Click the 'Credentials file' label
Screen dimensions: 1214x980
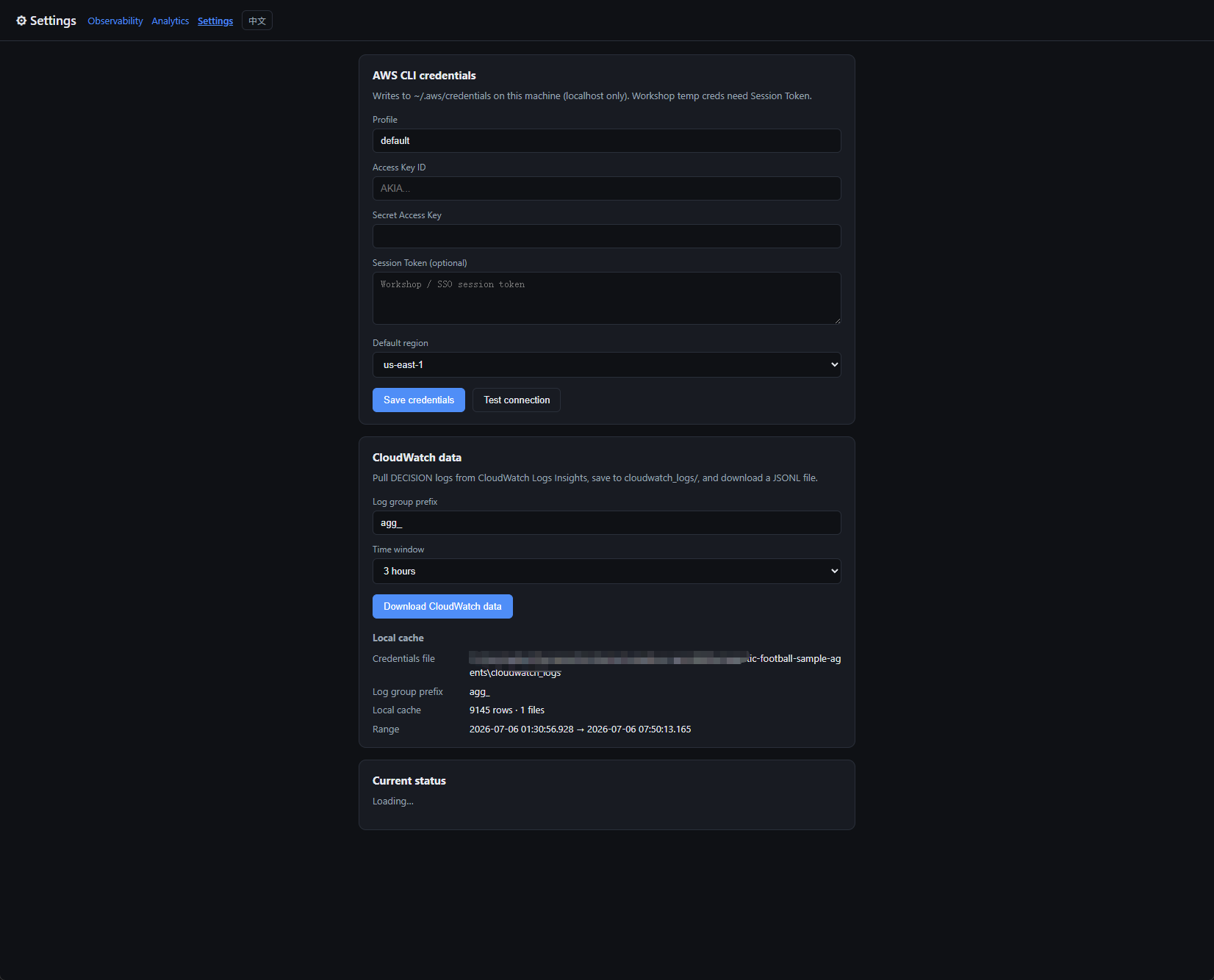[403, 659]
